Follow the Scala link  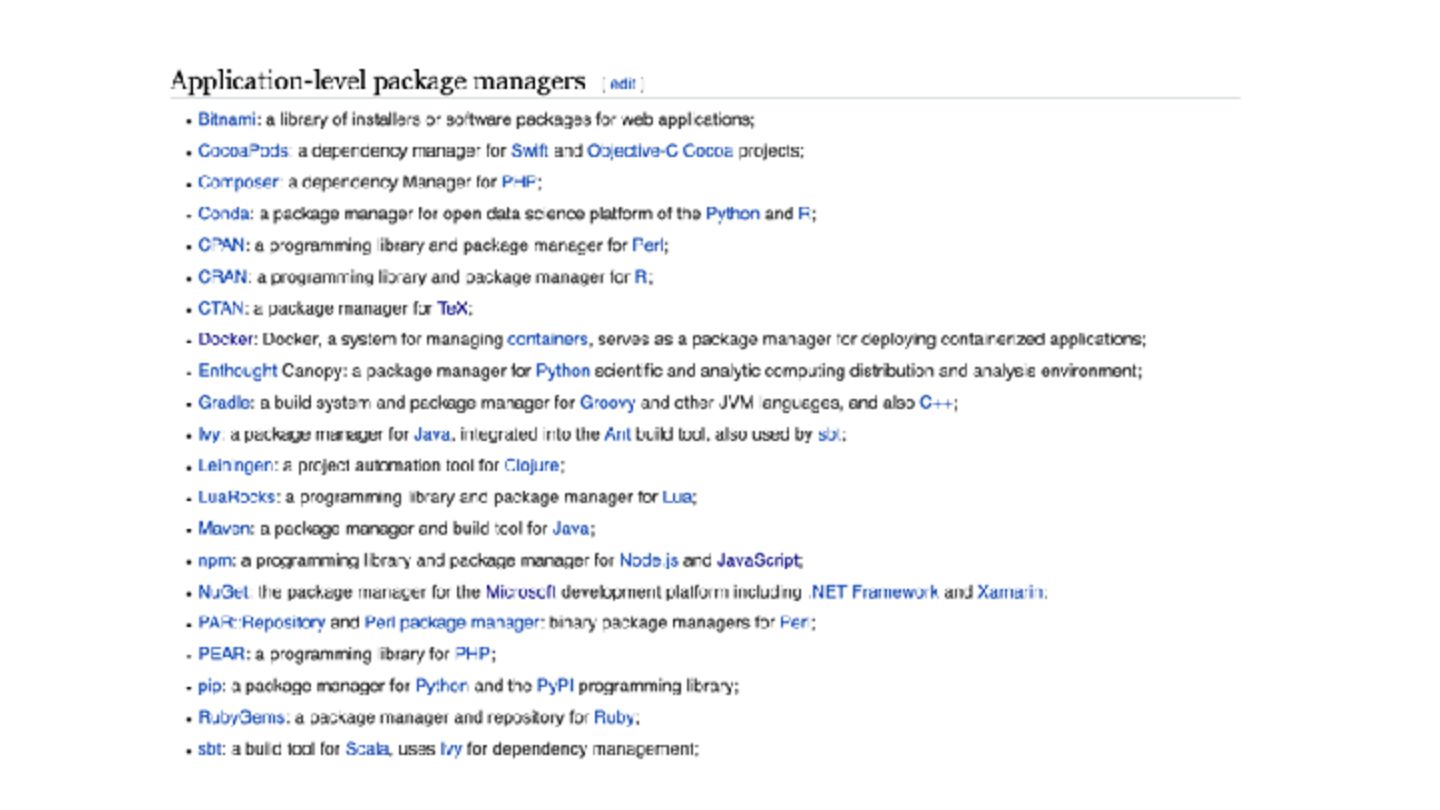(366, 749)
